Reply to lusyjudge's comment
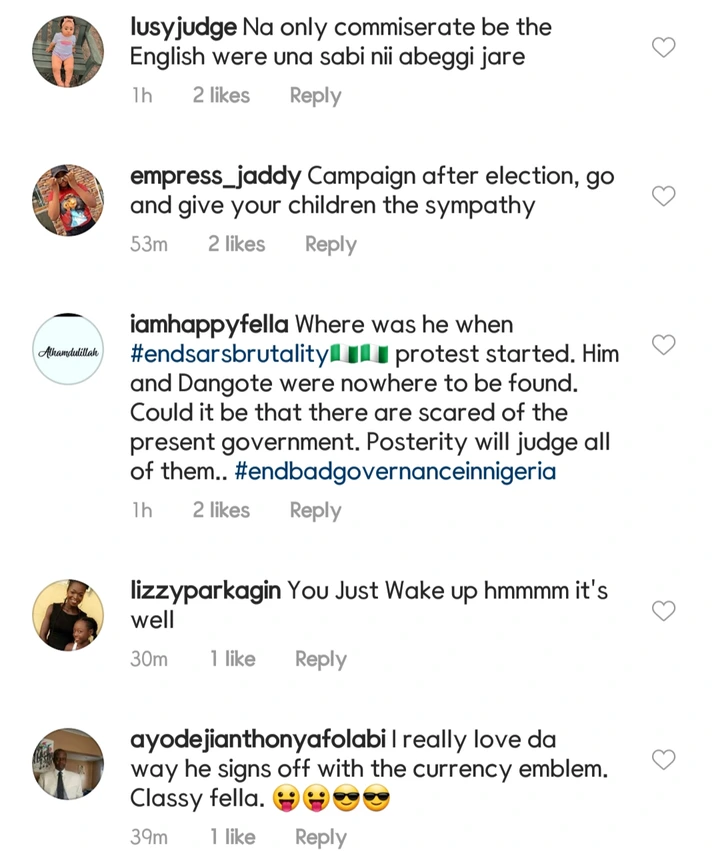 pyautogui.click(x=315, y=96)
